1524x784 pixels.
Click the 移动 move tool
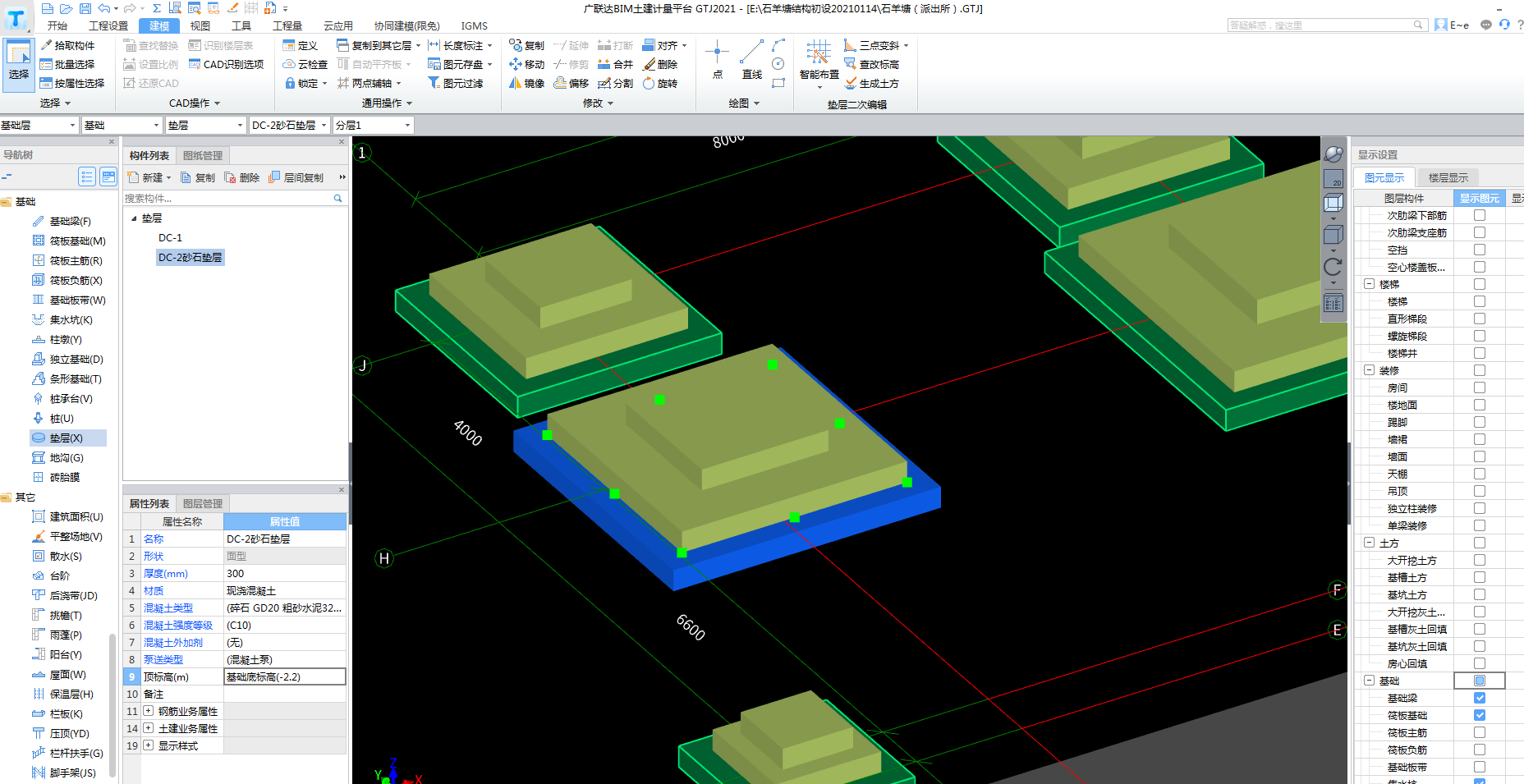(526, 64)
